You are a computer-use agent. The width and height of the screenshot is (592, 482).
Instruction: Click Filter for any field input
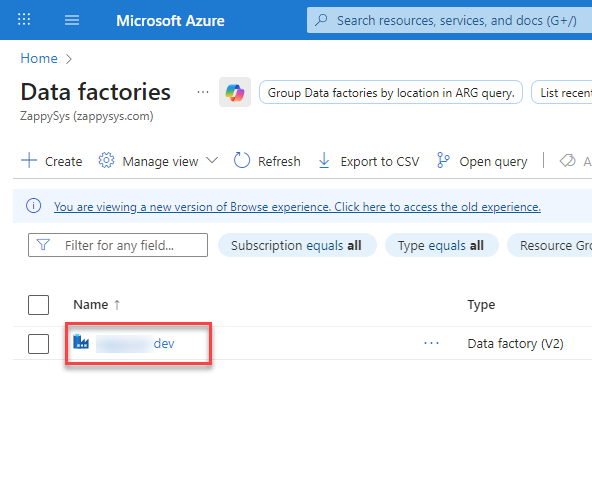[x=118, y=245]
